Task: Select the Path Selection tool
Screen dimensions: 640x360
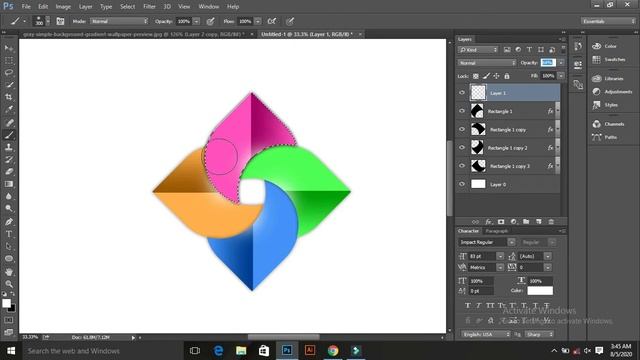Action: coord(9,247)
